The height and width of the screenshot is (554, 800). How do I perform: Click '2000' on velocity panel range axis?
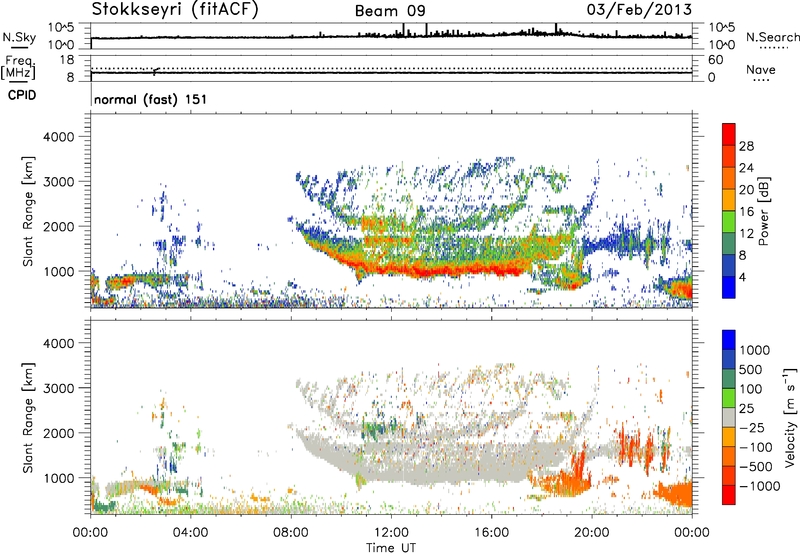point(59,433)
